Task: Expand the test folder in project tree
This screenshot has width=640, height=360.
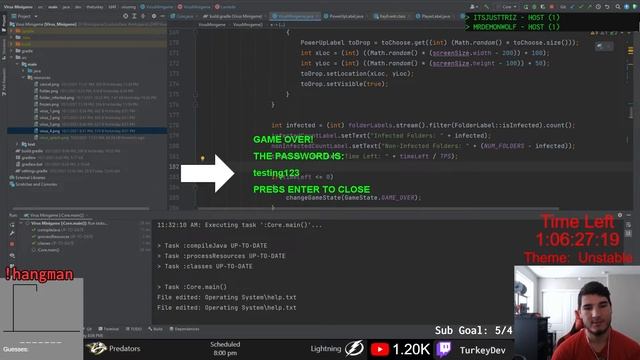Action: pyautogui.click(x=17, y=144)
